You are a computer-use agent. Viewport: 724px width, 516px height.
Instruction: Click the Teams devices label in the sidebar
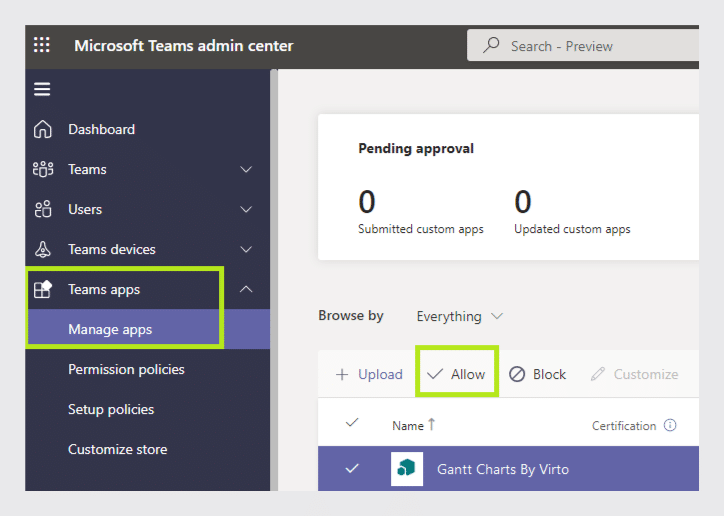pyautogui.click(x=112, y=249)
